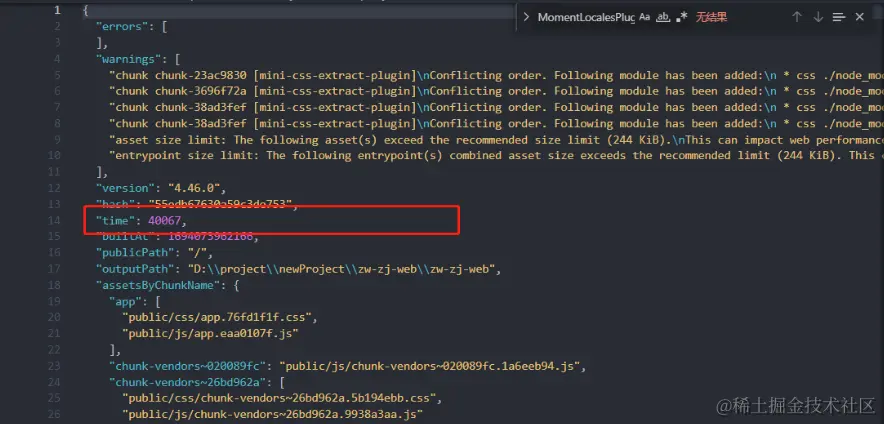The height and width of the screenshot is (424, 884).
Task: Click the time value 40067
Action: tap(164, 220)
